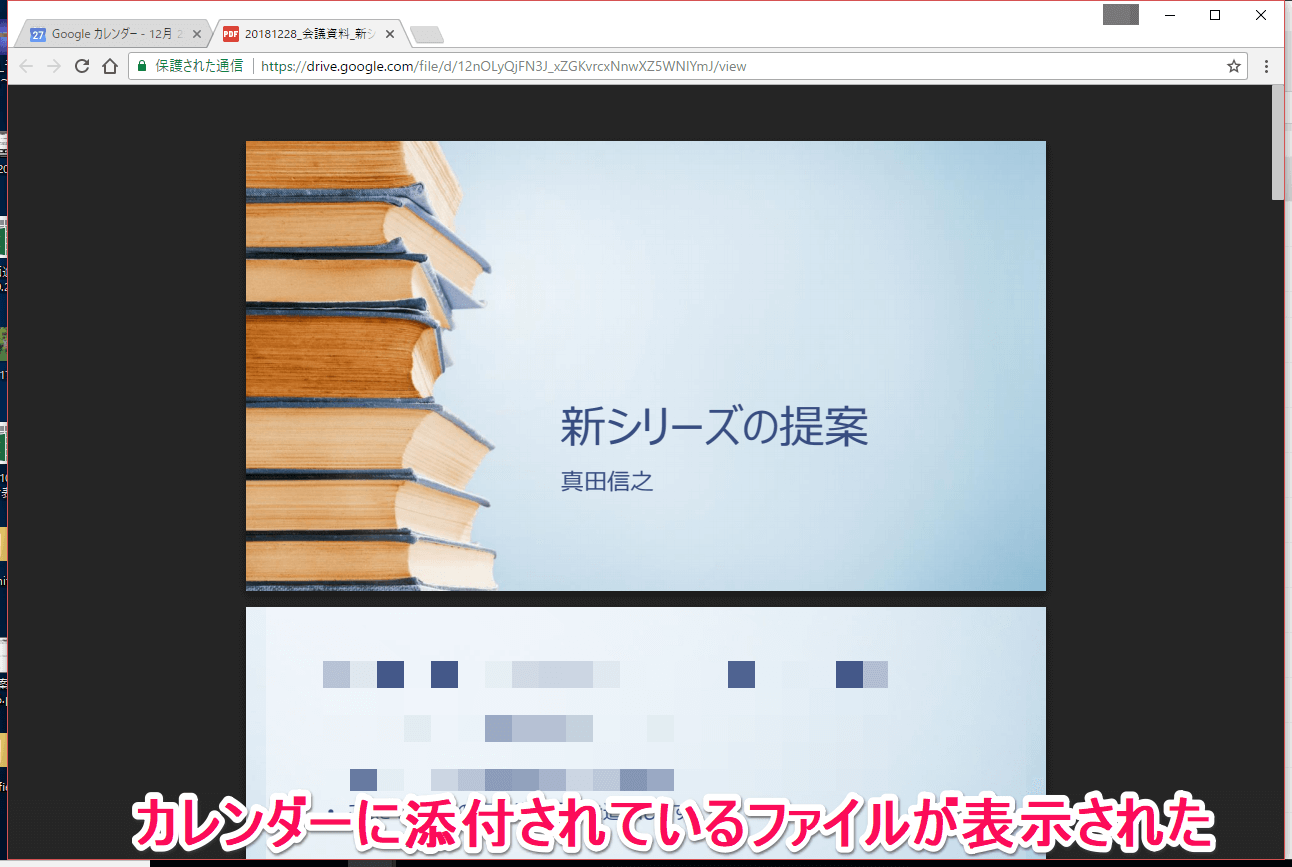Image resolution: width=1292 pixels, height=867 pixels.
Task: Go forward to the next page
Action: pos(54,66)
